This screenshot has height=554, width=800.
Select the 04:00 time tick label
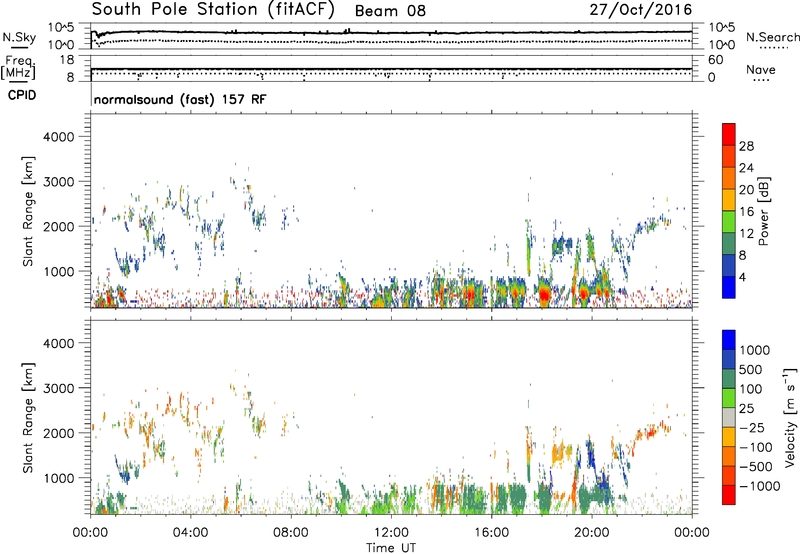click(x=190, y=533)
